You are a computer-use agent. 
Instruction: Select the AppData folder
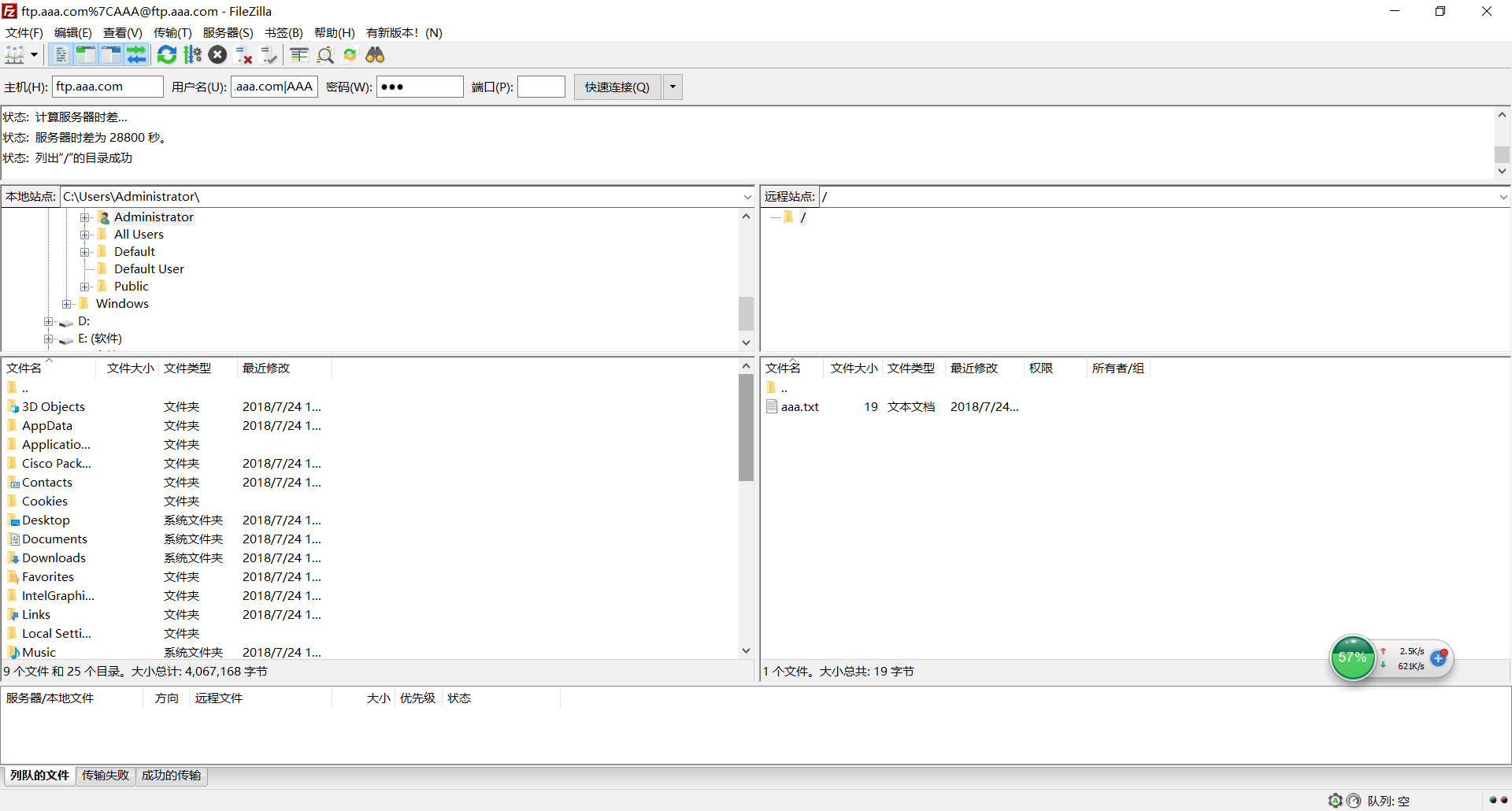(x=46, y=426)
